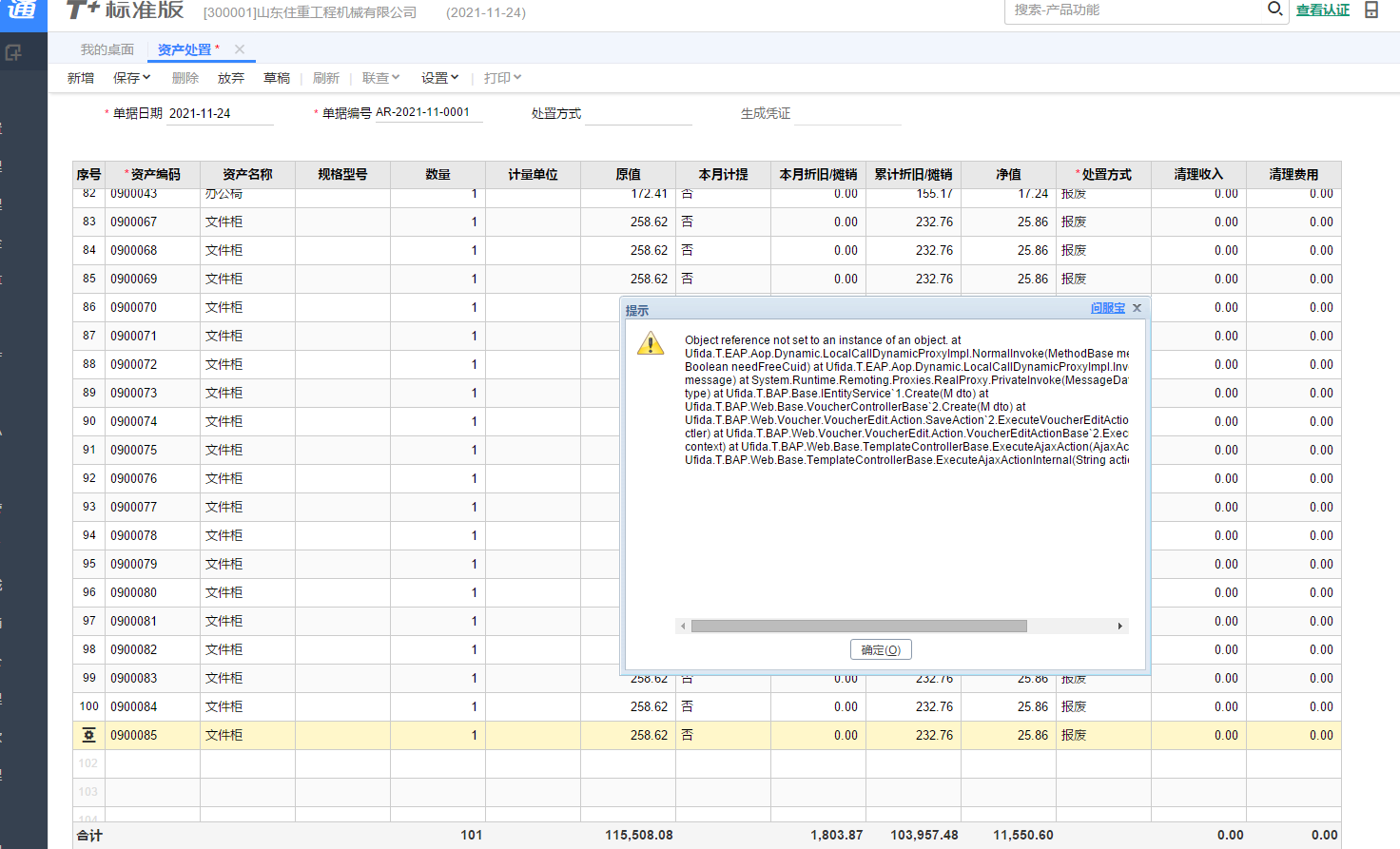This screenshot has width=1400, height=849.
Task: Click the 计量单位 column header
Action: (x=534, y=174)
